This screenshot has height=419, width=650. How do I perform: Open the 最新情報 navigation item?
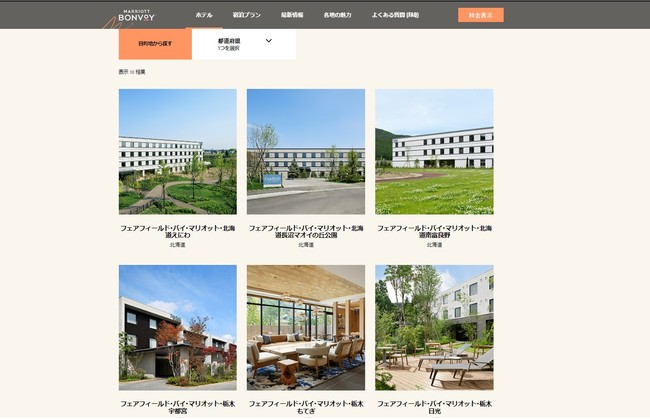292,15
